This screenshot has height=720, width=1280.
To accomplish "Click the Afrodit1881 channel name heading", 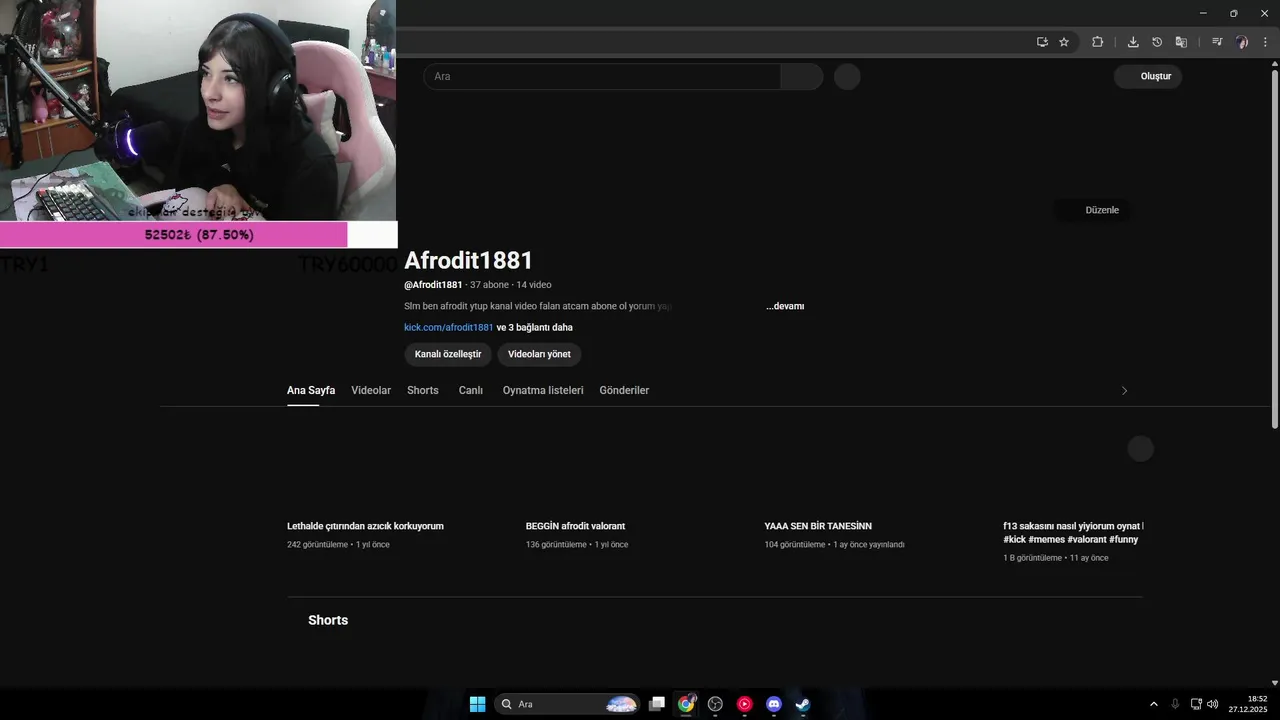I will 468,260.
